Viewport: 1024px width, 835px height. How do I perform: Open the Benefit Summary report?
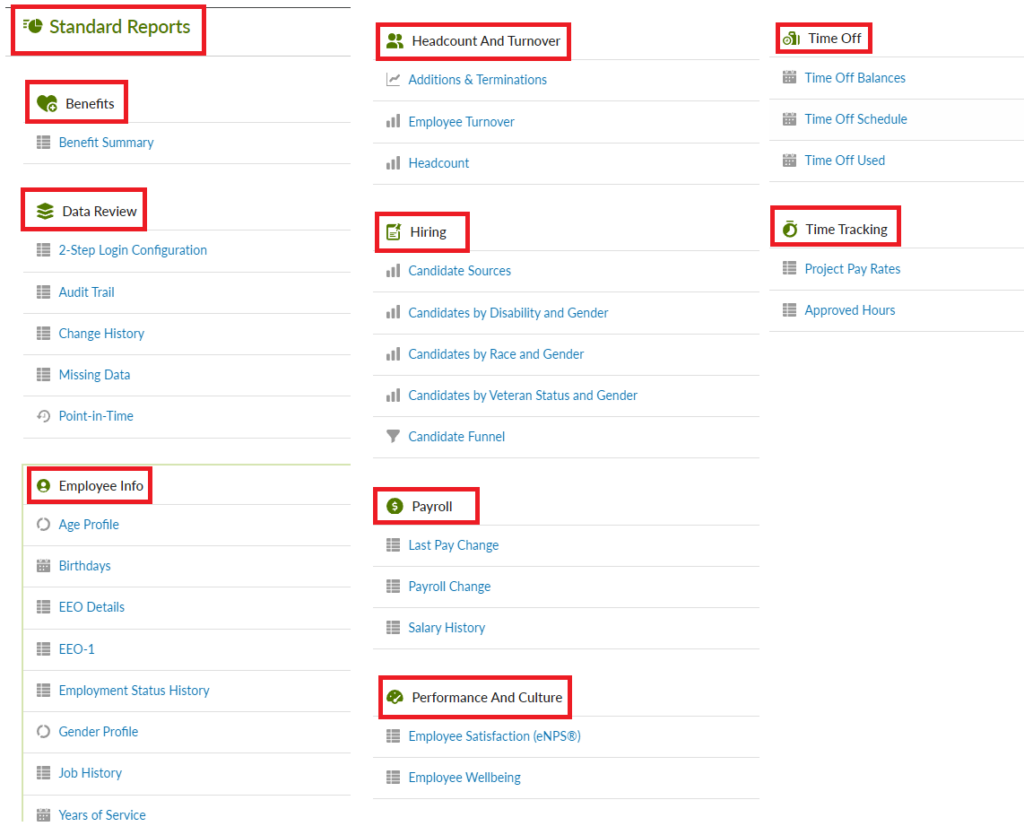tap(106, 142)
